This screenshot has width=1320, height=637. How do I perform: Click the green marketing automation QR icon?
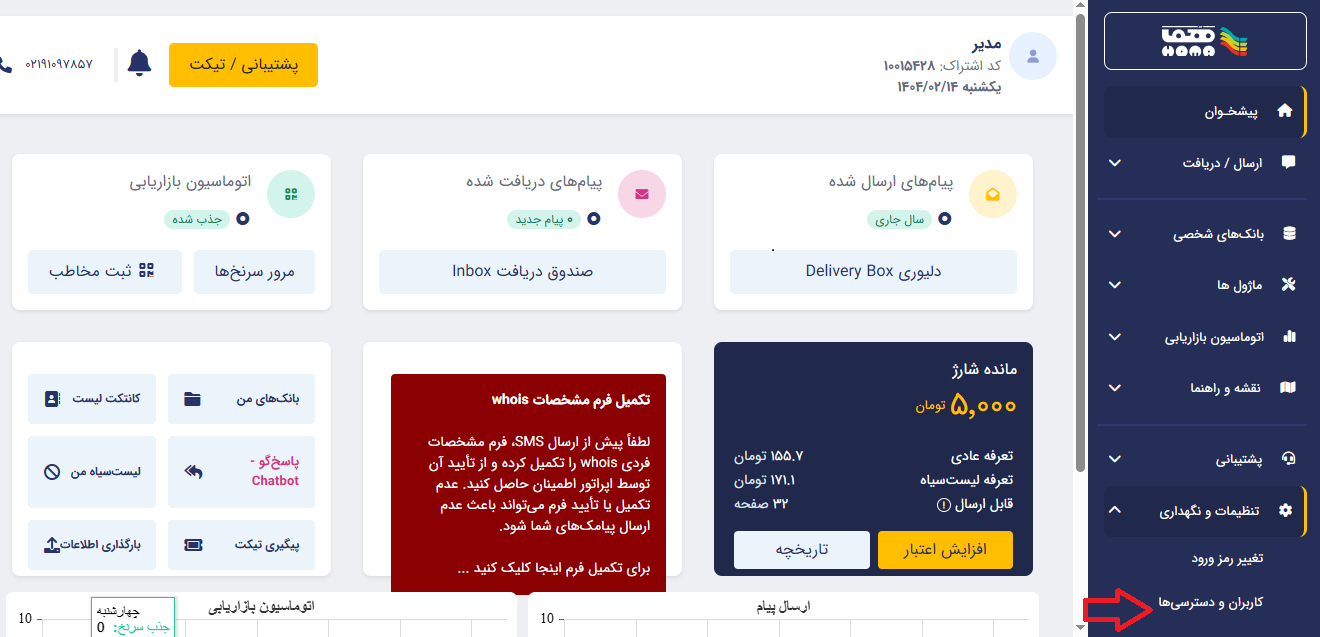point(291,194)
